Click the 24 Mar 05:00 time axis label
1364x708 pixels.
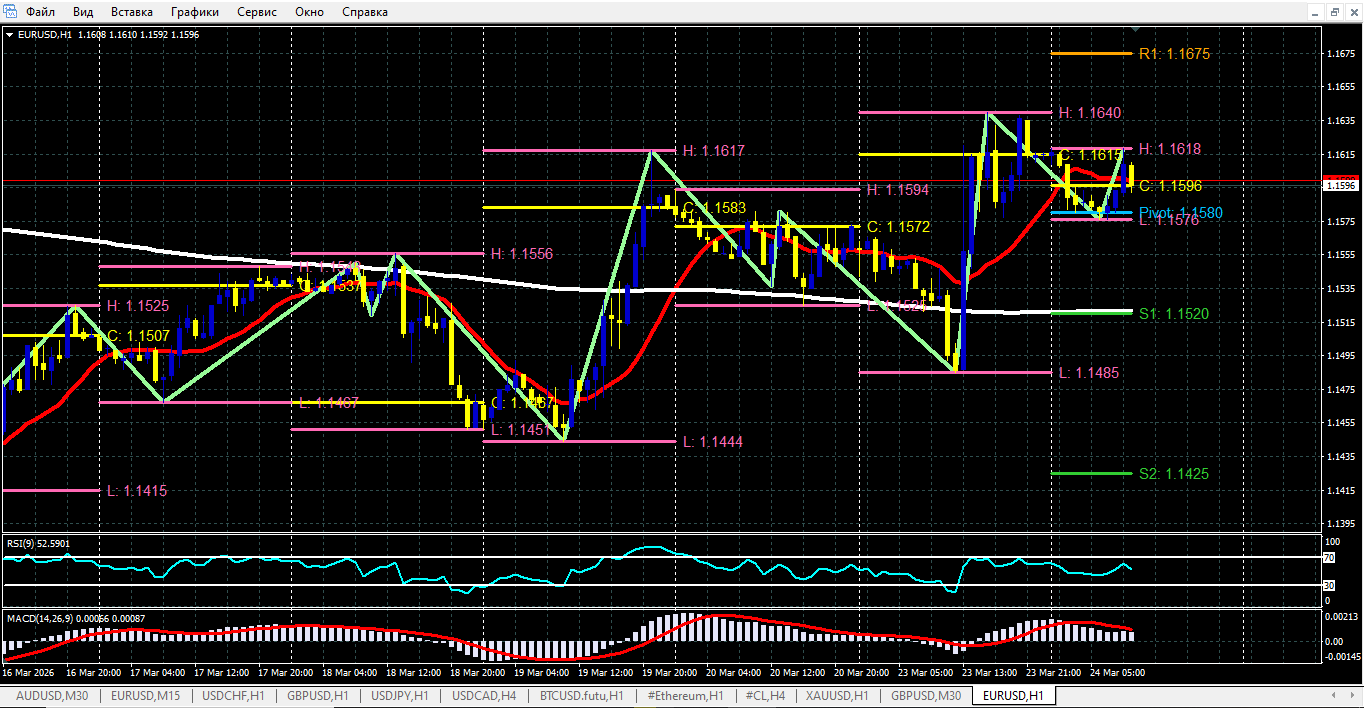1117,673
